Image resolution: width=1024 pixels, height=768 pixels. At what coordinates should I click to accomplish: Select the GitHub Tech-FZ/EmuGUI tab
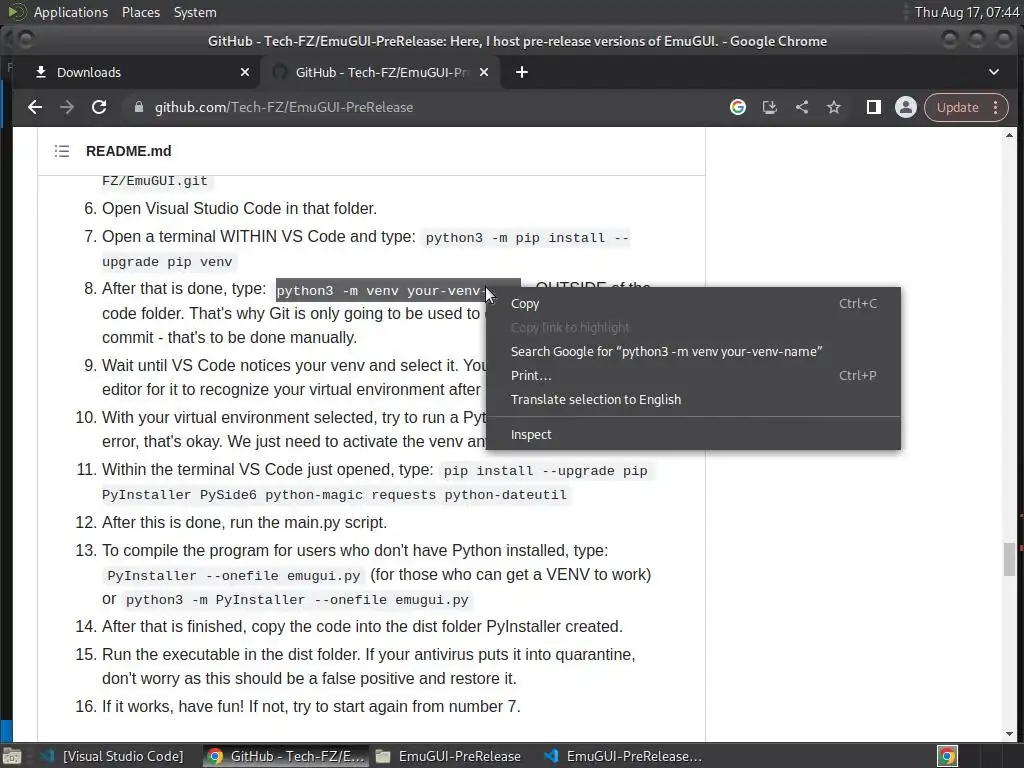(381, 72)
